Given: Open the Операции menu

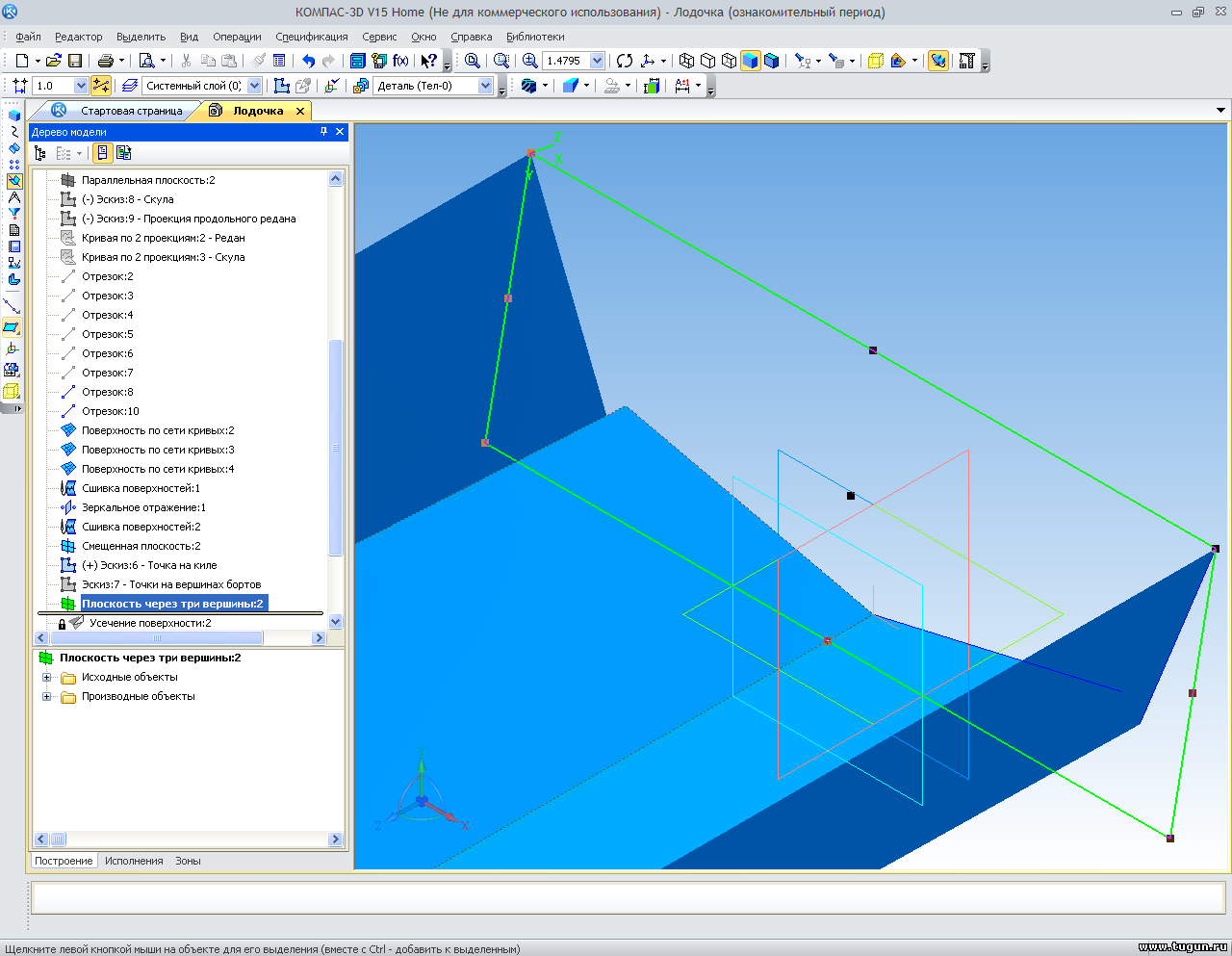Looking at the screenshot, I should (237, 37).
